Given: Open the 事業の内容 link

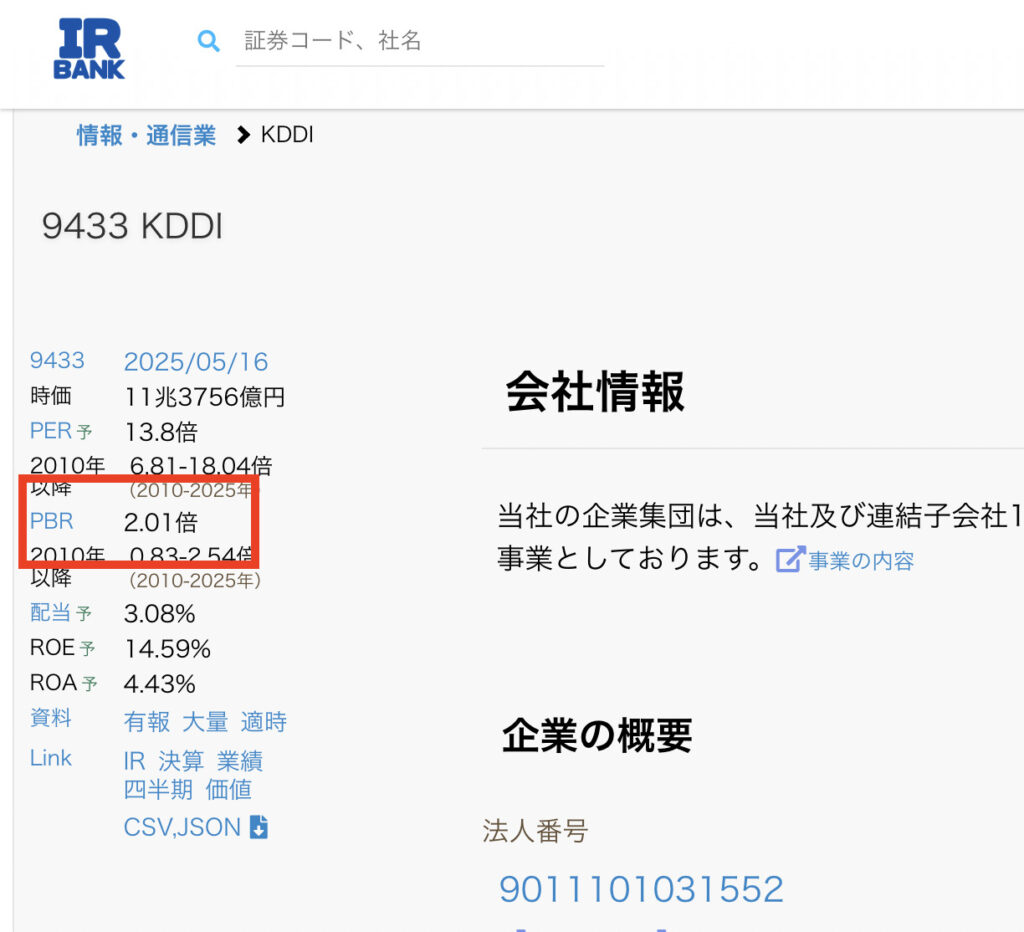Looking at the screenshot, I should tap(861, 560).
